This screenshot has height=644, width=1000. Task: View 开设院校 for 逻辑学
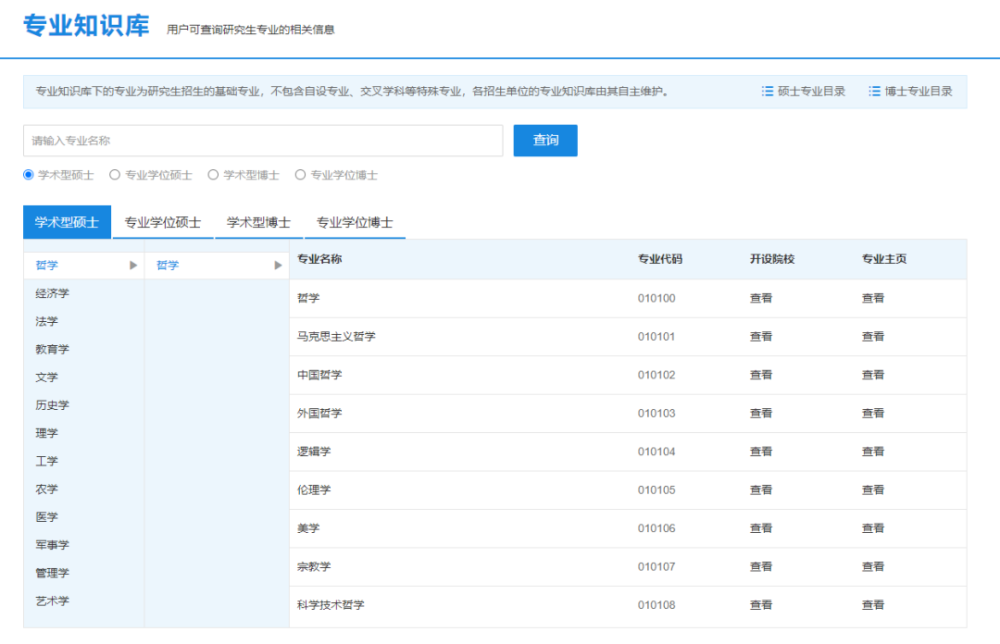[761, 451]
